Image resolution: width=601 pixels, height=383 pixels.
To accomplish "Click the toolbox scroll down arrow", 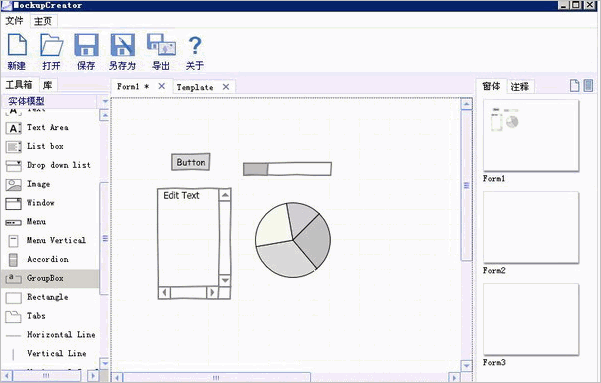I will click(105, 363).
